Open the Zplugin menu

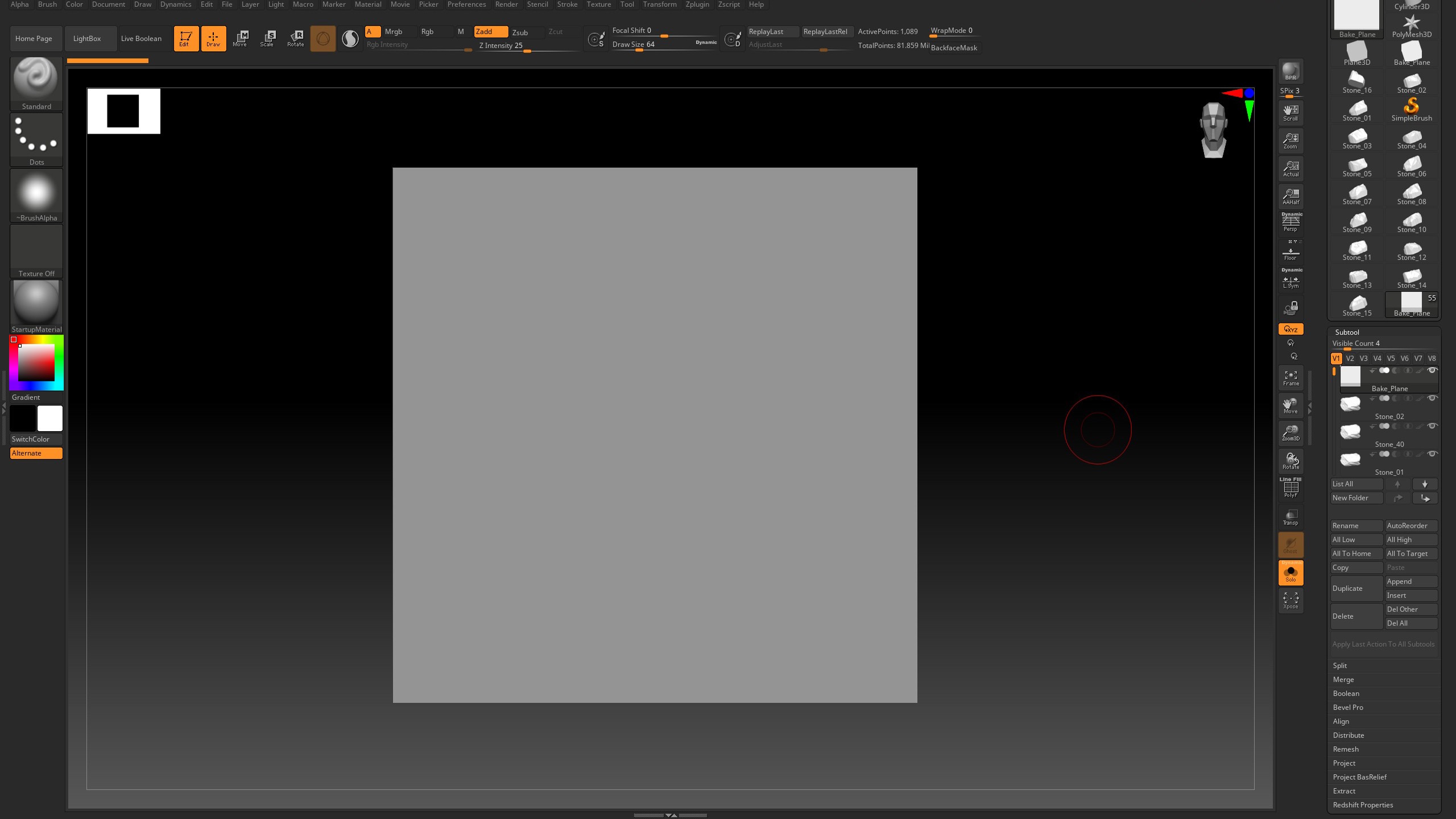point(697,5)
